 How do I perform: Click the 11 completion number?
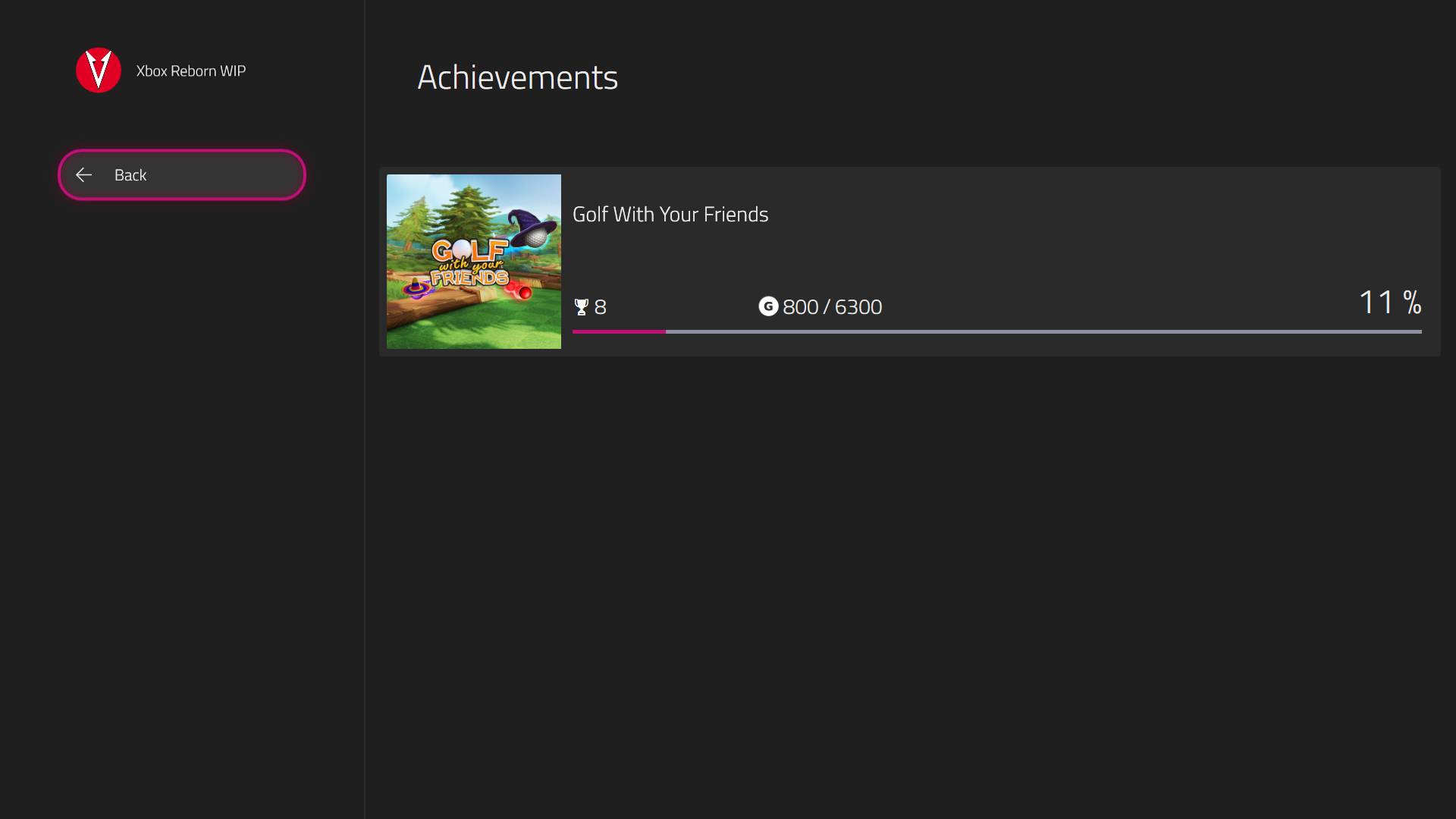pyautogui.click(x=1376, y=303)
